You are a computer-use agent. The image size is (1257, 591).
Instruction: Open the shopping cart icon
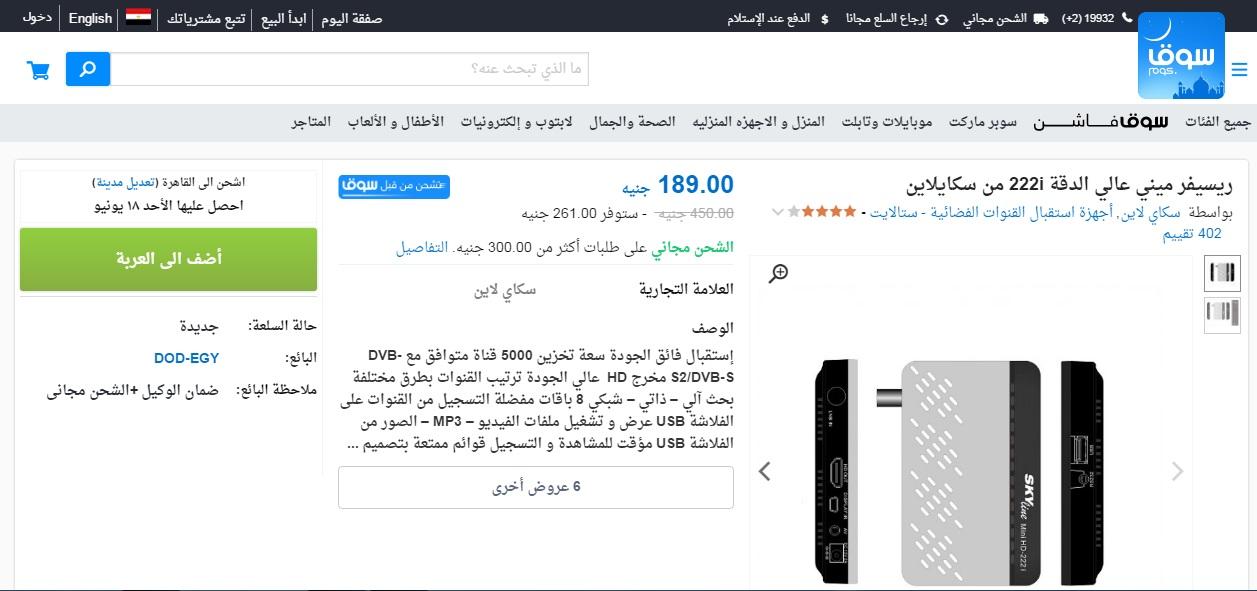(39, 70)
